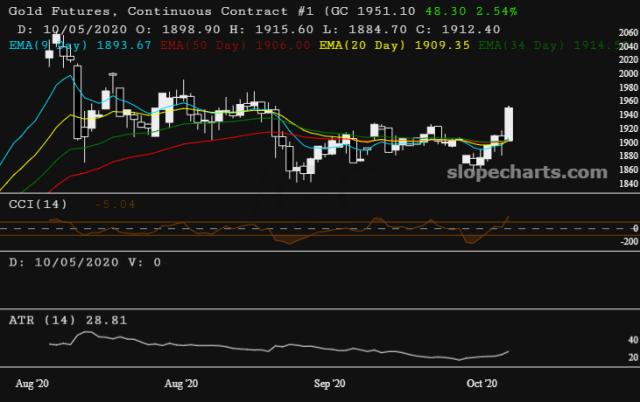The width and height of the screenshot is (640, 402).
Task: Click the OHLC data line for 10/05/2020
Action: pos(259,29)
